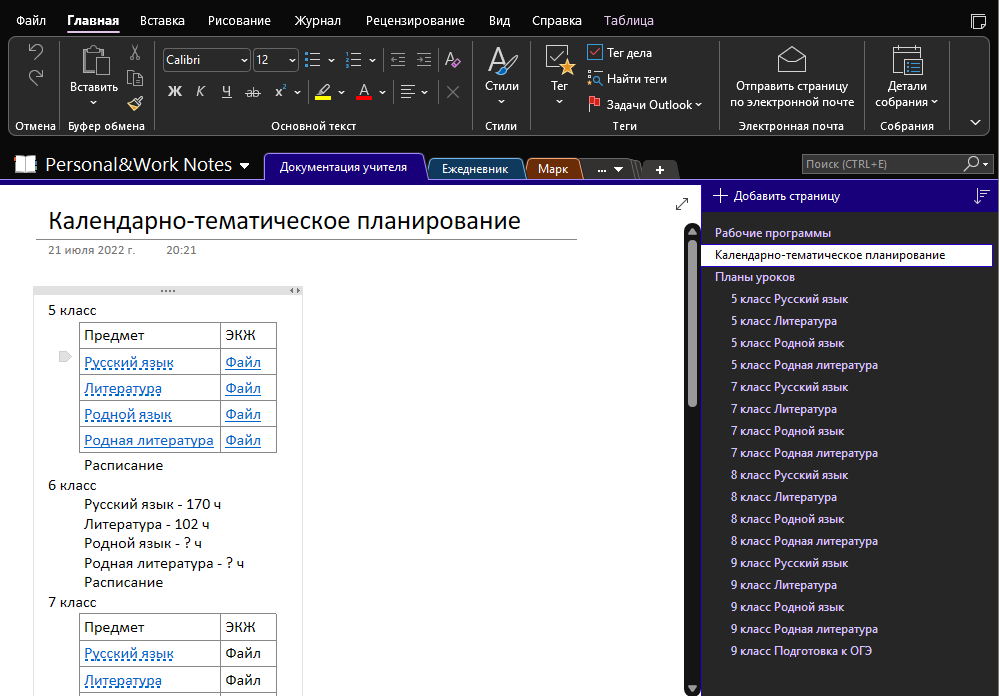Click the Email Page envelope icon
999x696 pixels.
[x=792, y=59]
